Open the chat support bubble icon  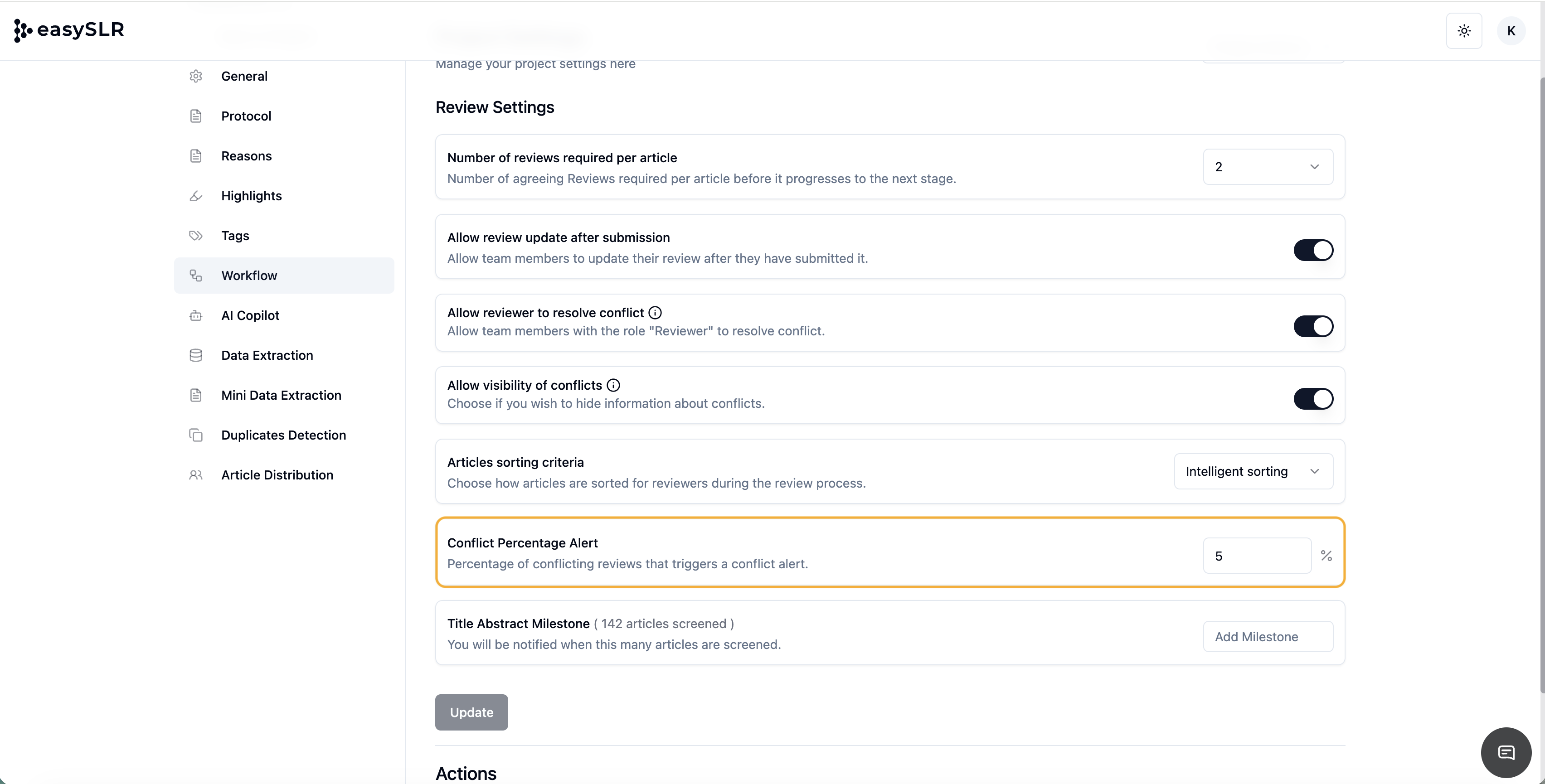[x=1506, y=752]
